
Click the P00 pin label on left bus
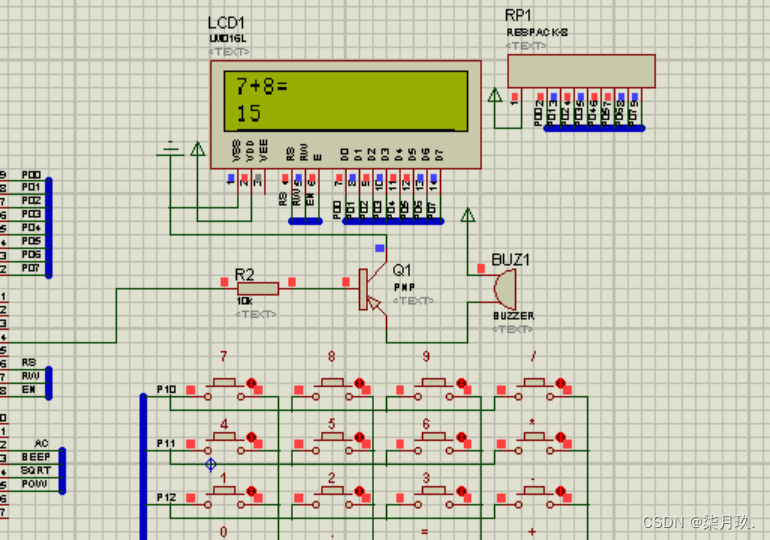(x=31, y=175)
